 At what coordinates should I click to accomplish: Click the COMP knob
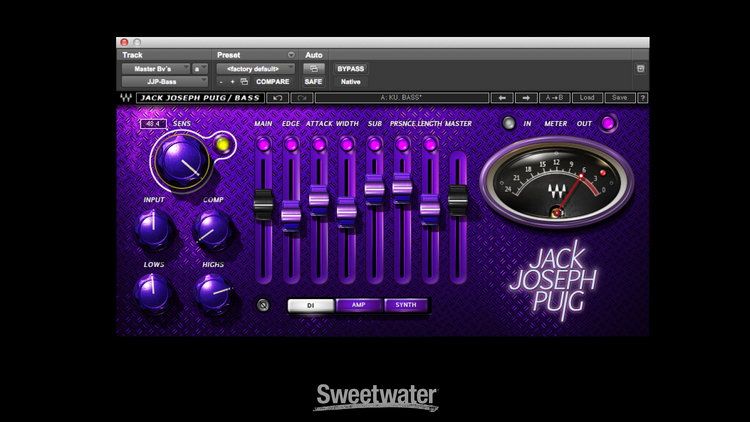[213, 231]
